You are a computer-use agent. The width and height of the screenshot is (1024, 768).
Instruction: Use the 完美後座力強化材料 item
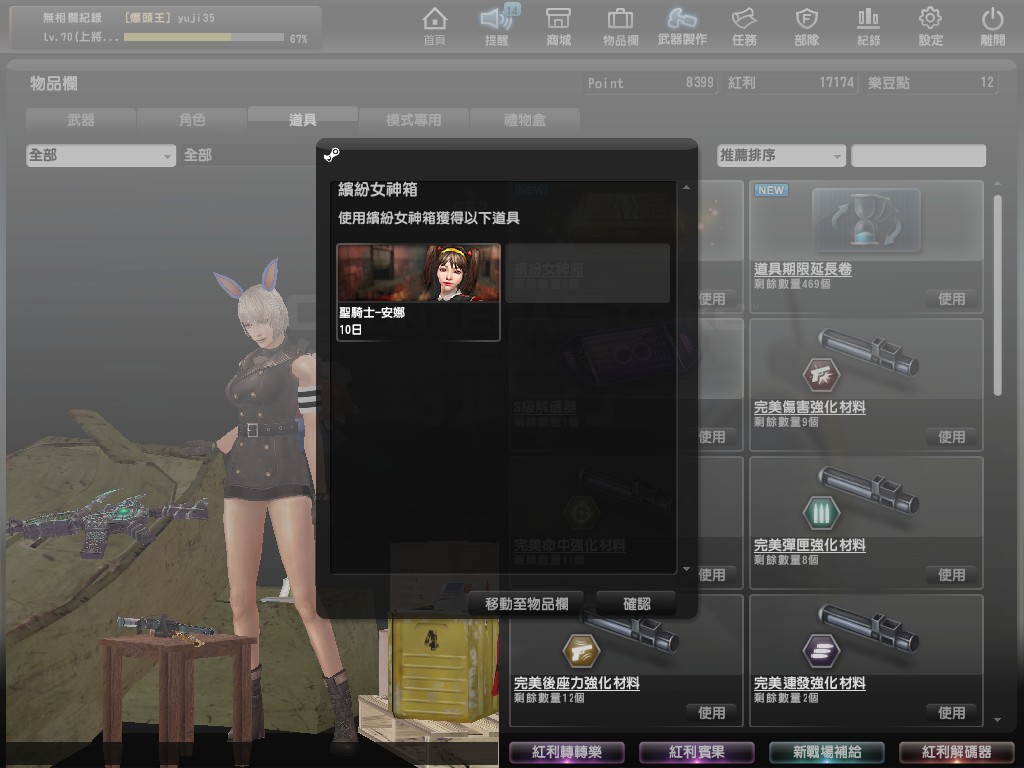click(x=711, y=713)
